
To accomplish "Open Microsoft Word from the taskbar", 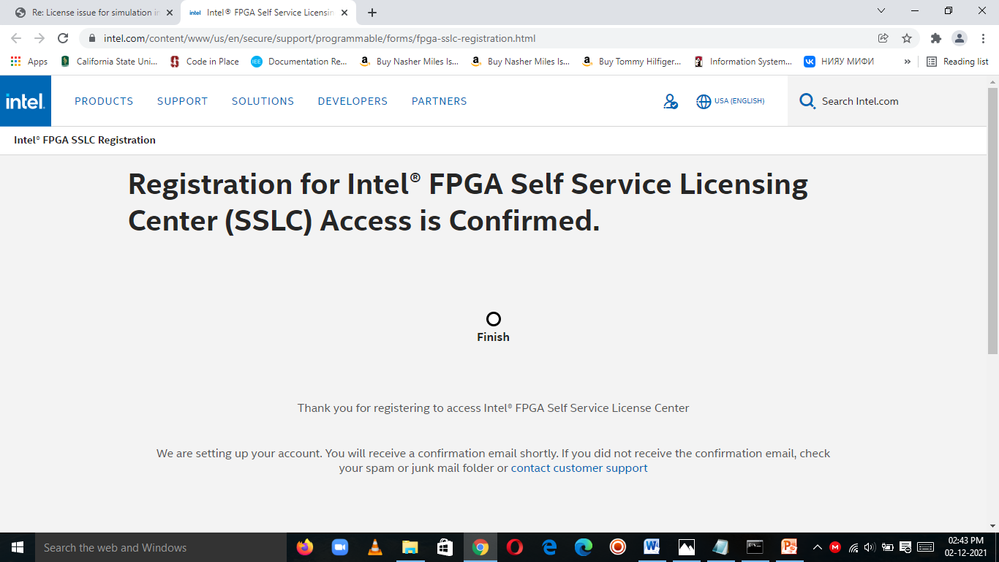I will coord(651,547).
